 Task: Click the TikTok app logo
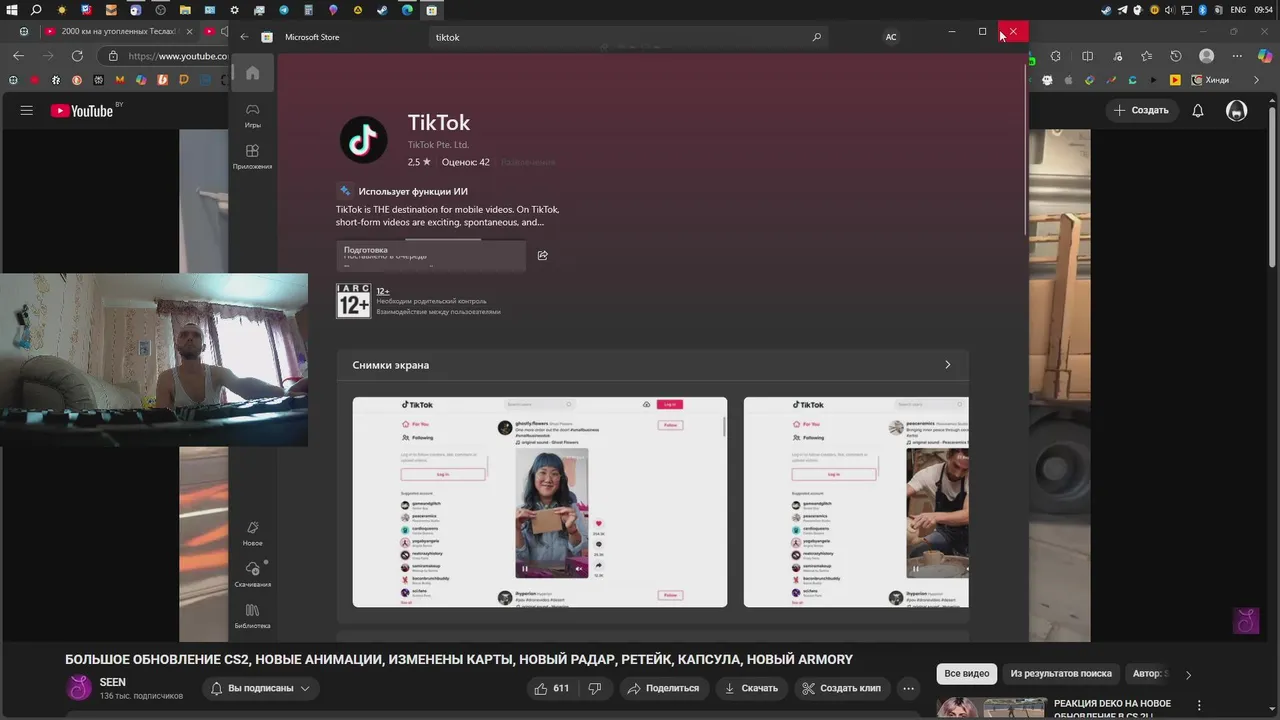pos(363,140)
